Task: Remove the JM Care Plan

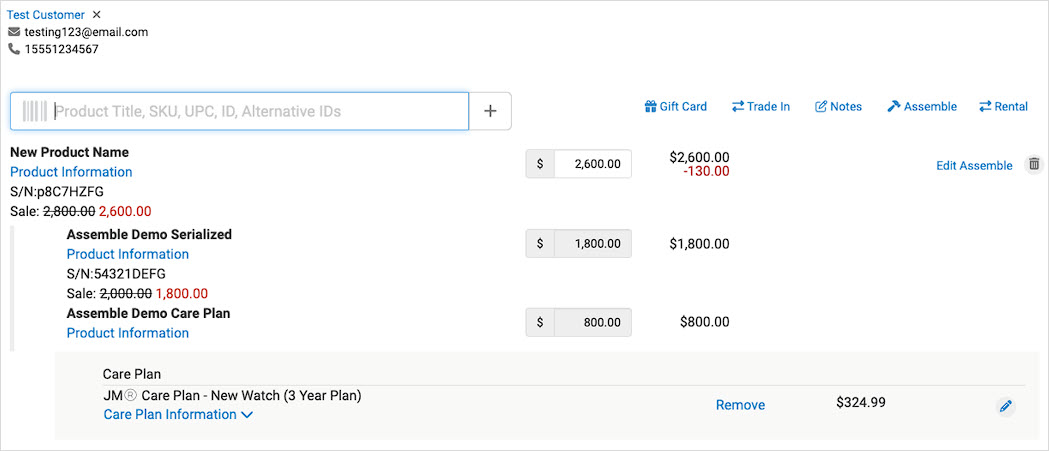Action: tap(741, 405)
